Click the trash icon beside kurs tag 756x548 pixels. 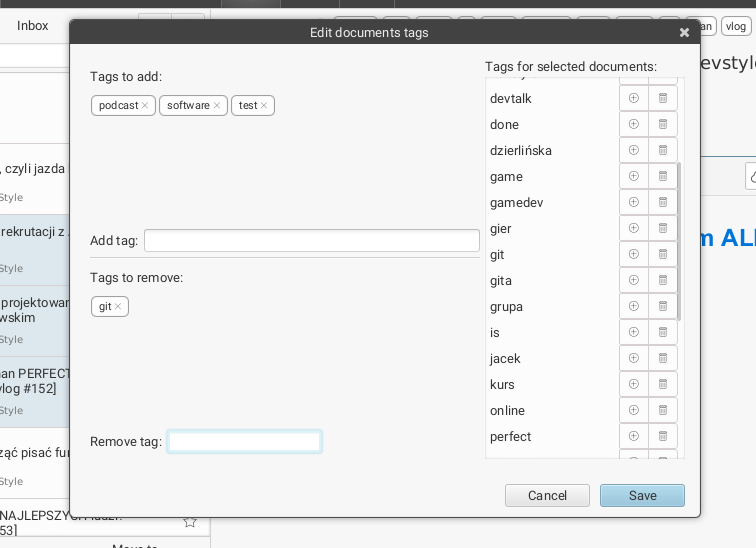click(662, 384)
